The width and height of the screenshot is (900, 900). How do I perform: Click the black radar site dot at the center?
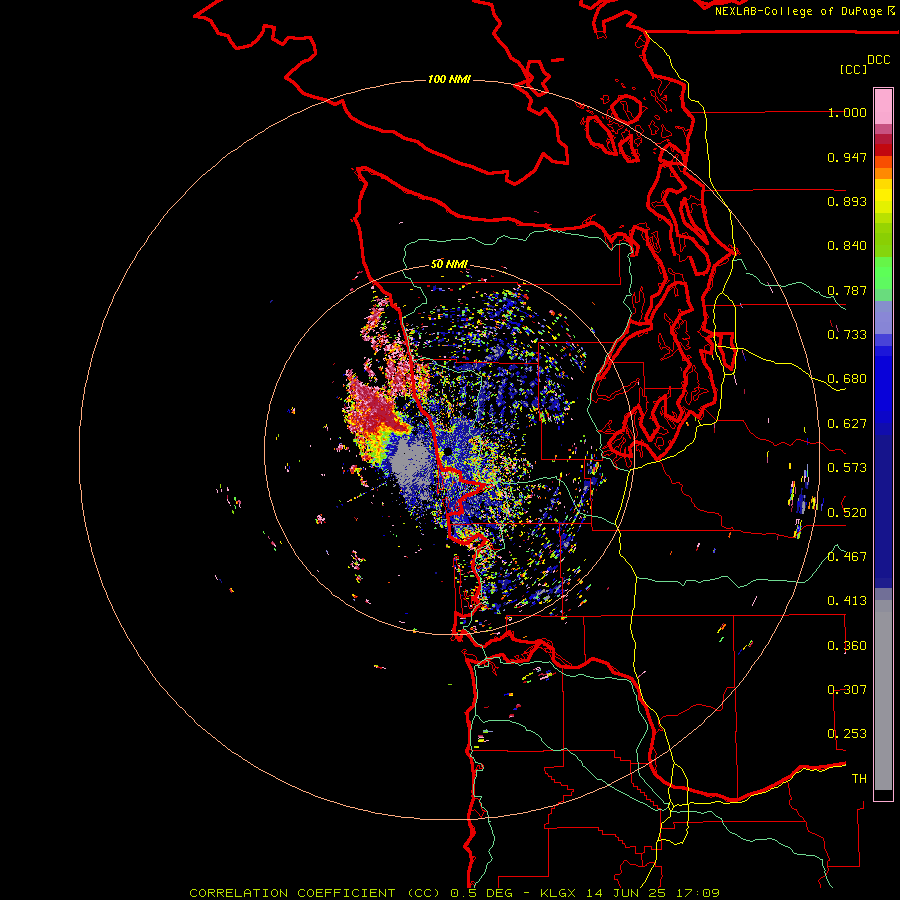click(x=447, y=452)
